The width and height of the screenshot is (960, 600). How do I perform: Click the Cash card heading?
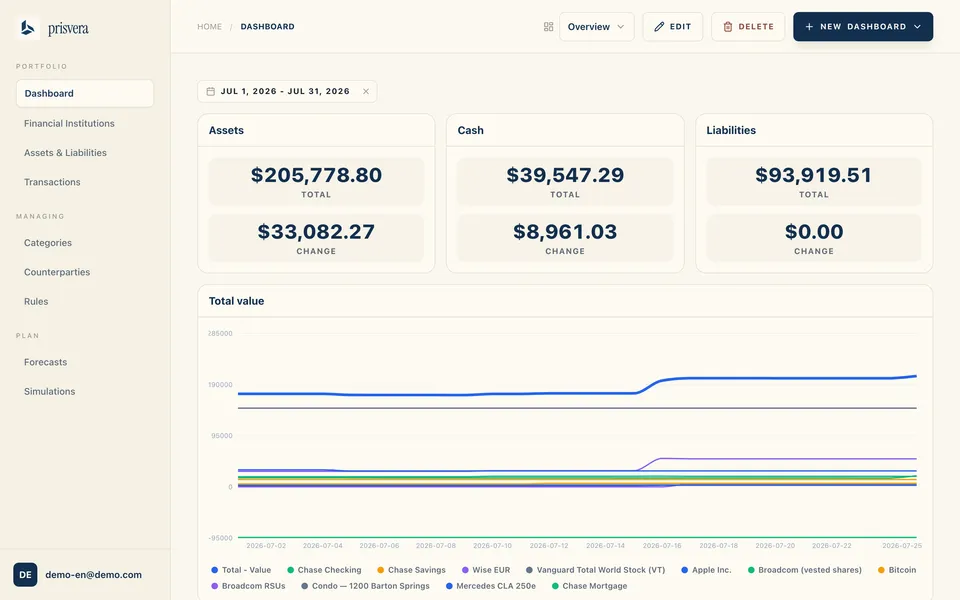point(470,130)
